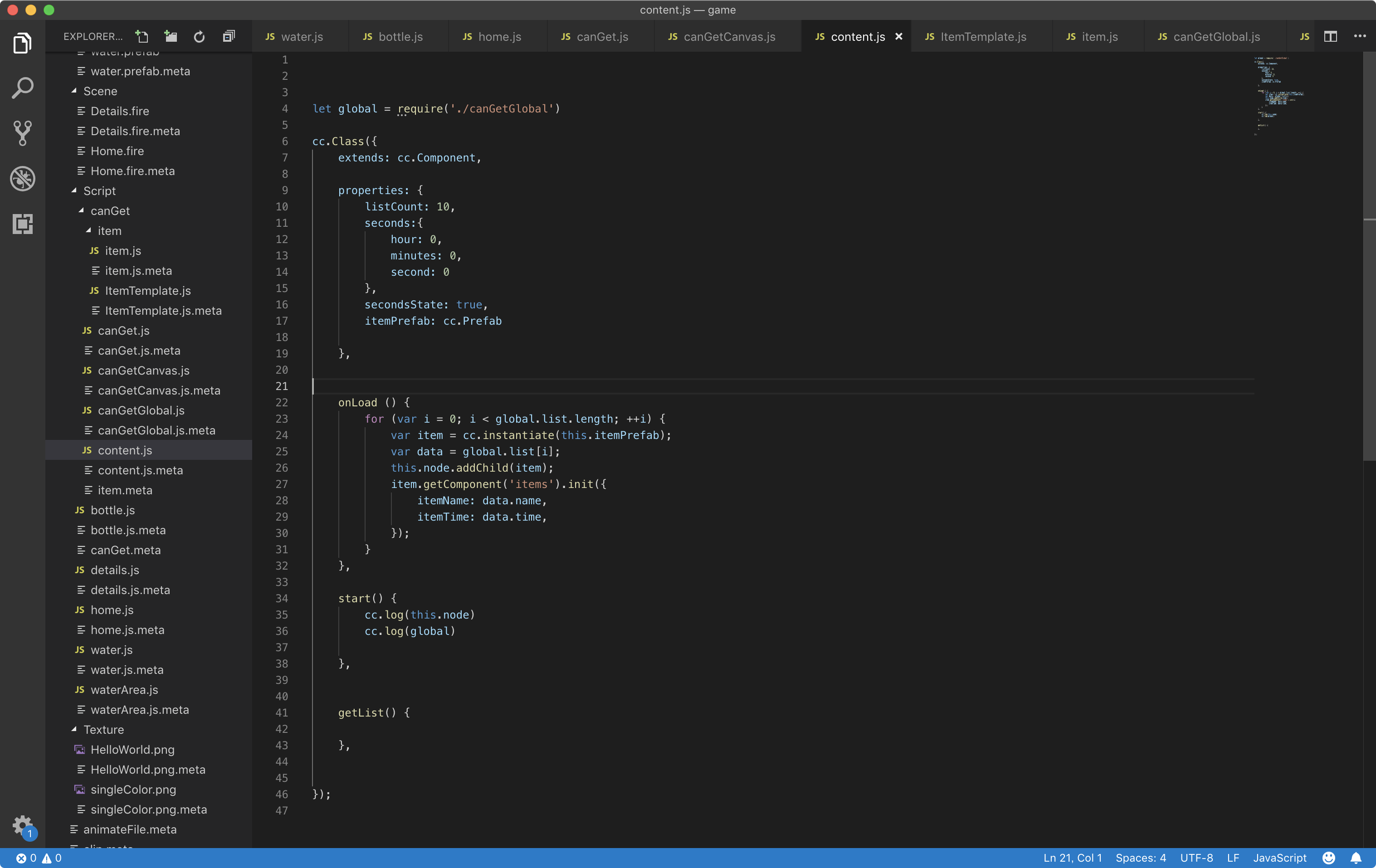Viewport: 1376px width, 868px height.
Task: Collapse all folders in Explorer
Action: tap(228, 37)
